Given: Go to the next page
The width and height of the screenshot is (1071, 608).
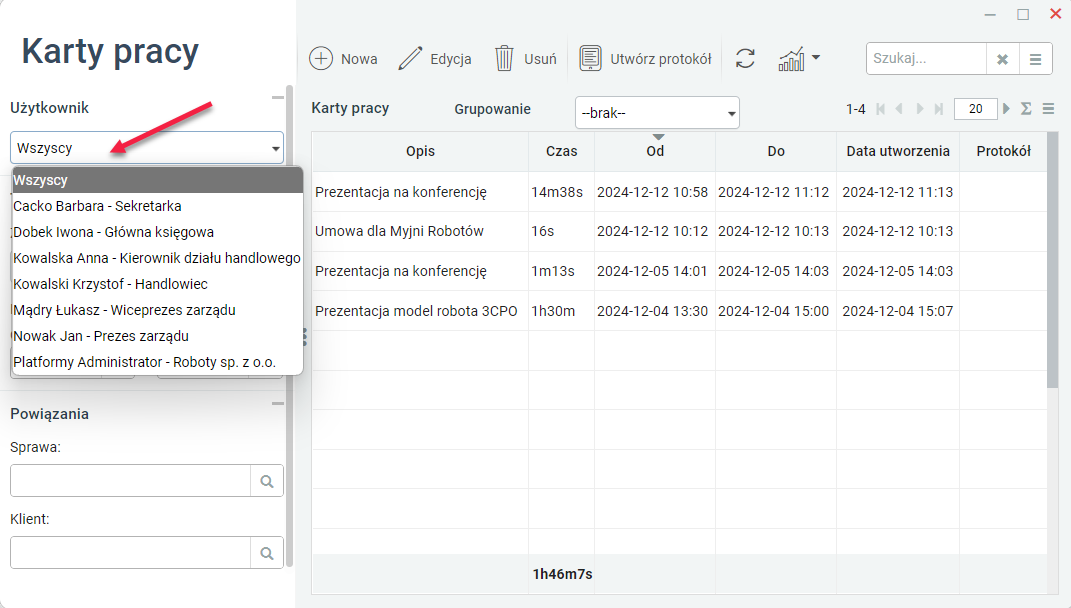Looking at the screenshot, I should 920,109.
